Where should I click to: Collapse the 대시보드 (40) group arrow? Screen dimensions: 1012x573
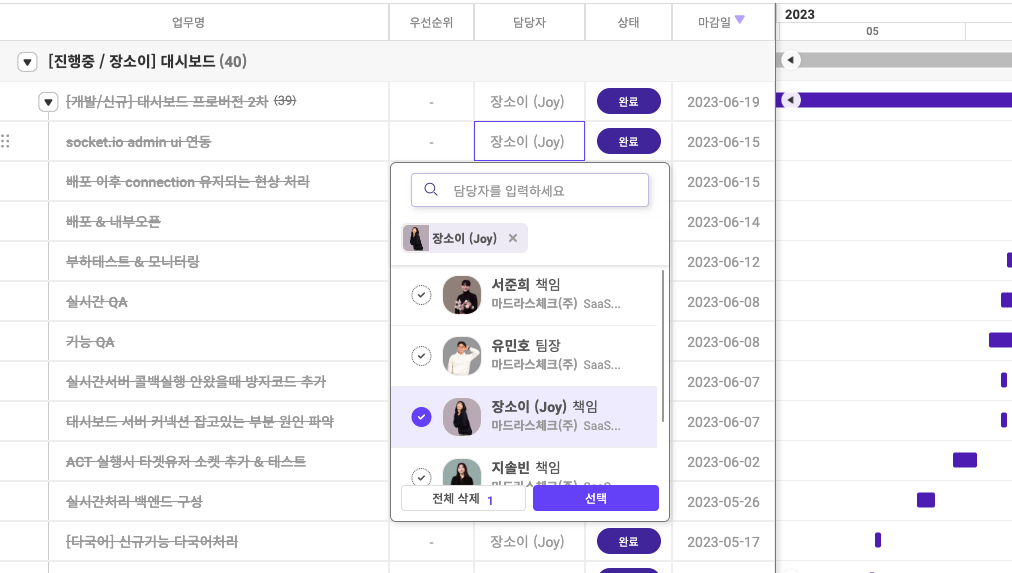point(27,62)
